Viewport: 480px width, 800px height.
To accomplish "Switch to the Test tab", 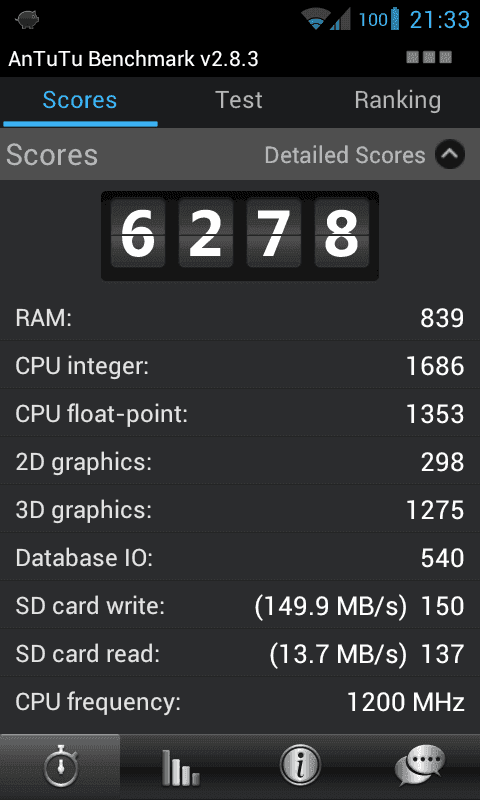I will pyautogui.click(x=239, y=100).
